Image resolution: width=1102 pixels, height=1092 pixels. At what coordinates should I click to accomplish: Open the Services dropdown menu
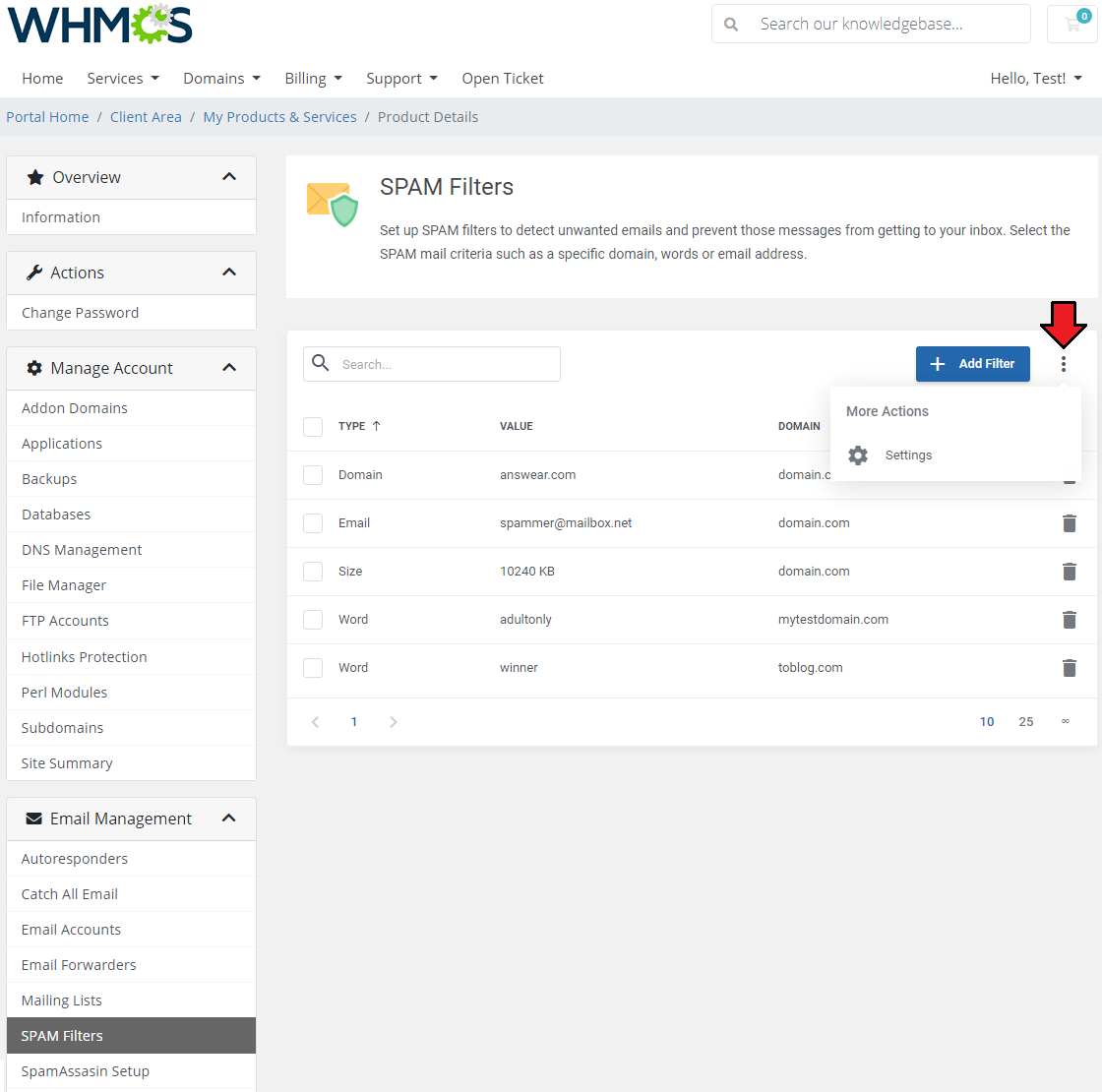(123, 78)
